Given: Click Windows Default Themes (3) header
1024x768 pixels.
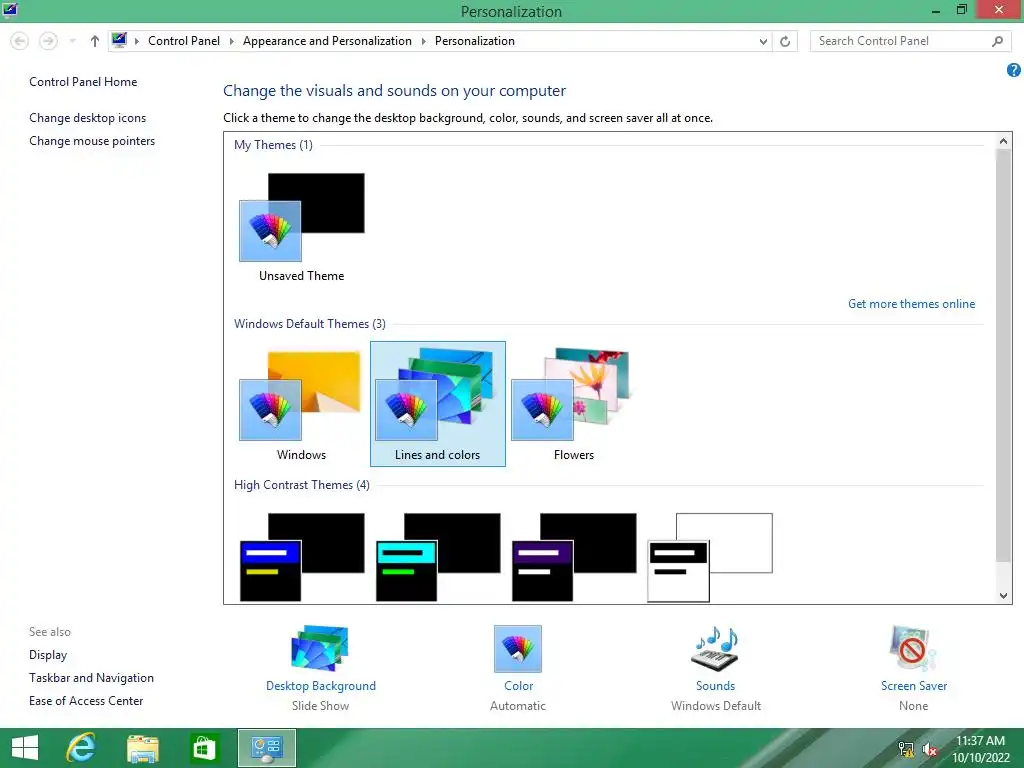Looking at the screenshot, I should (x=310, y=324).
